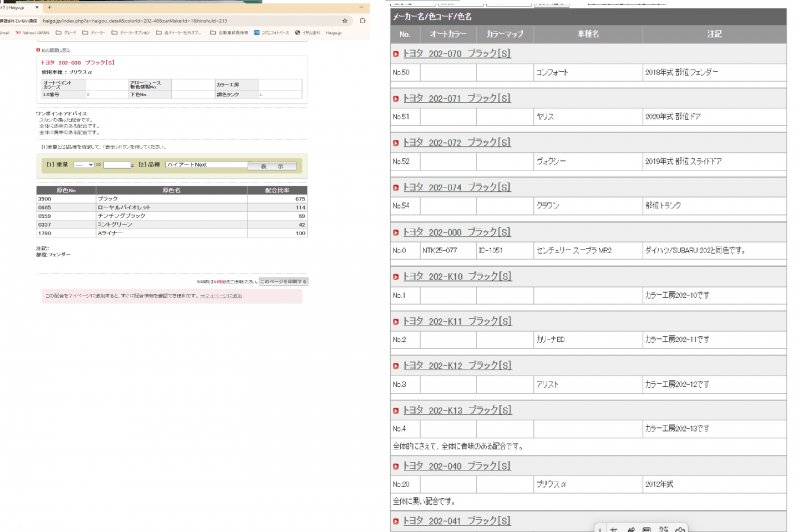Click red icon beside 202-072 entry
Viewport: 800px width, 532px height.
click(395, 143)
